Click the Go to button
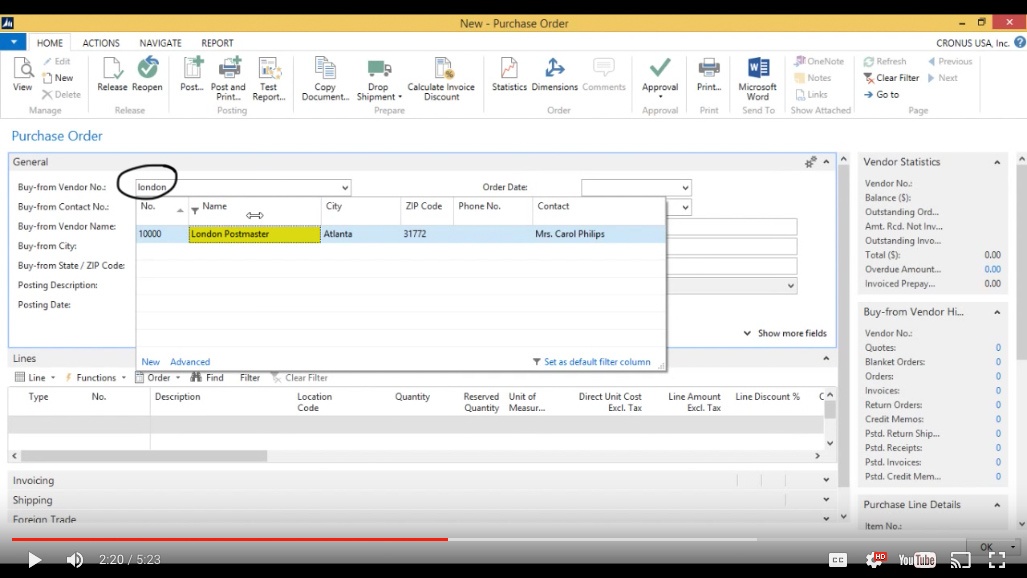This screenshot has width=1027, height=578. tap(882, 94)
